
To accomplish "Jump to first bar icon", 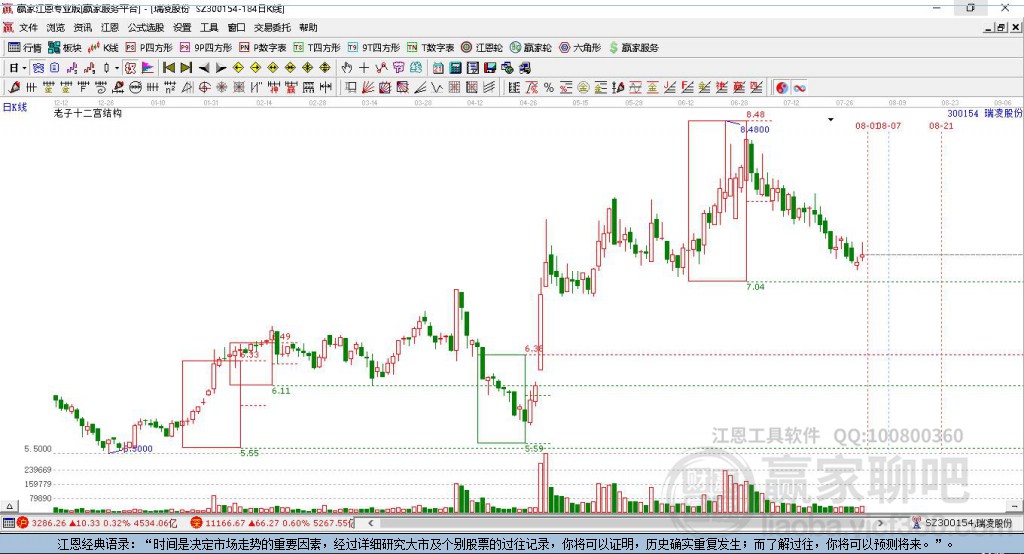I will click(x=168, y=67).
